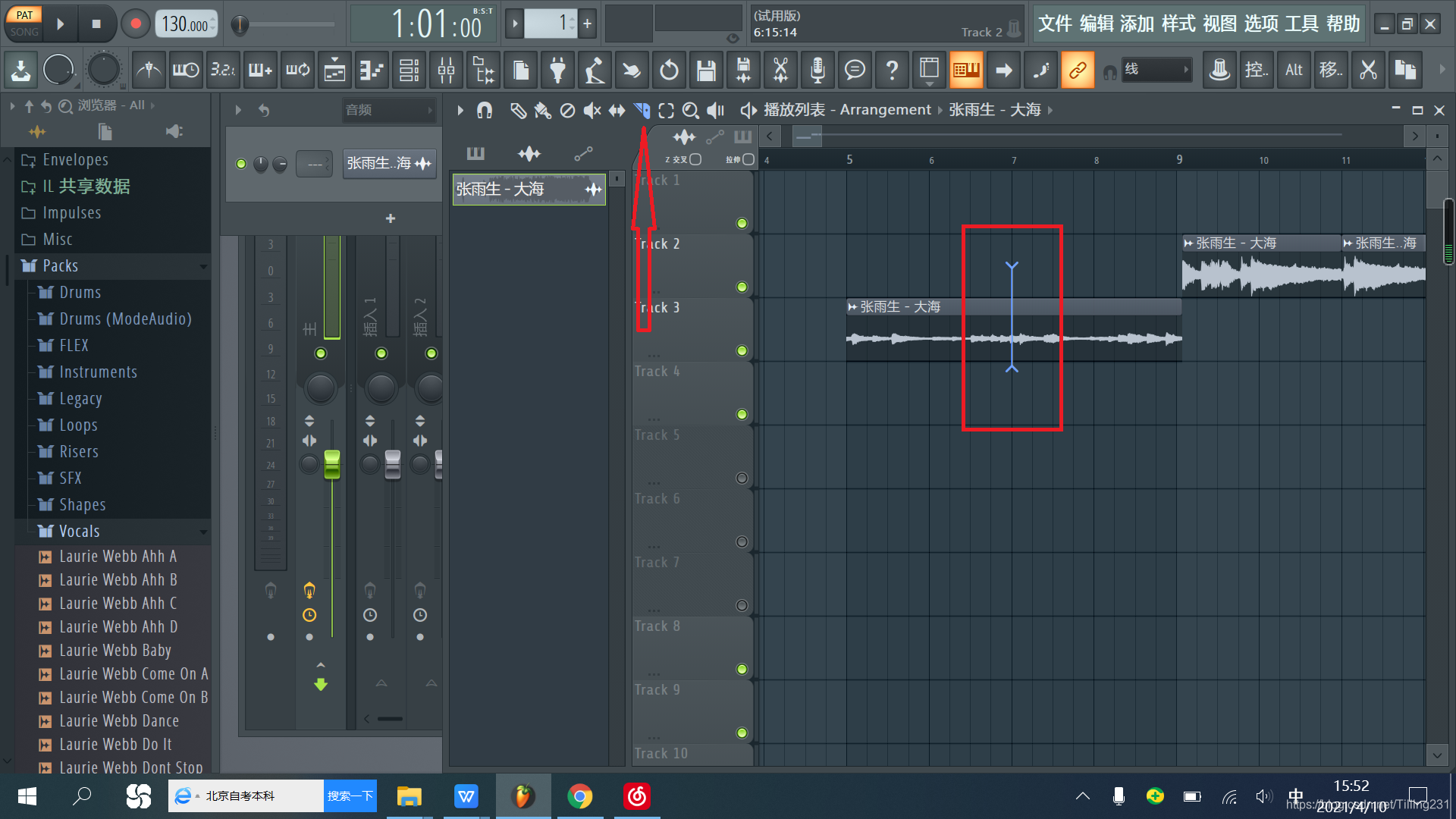Open the mixer from main toolbar

pyautogui.click(x=446, y=71)
